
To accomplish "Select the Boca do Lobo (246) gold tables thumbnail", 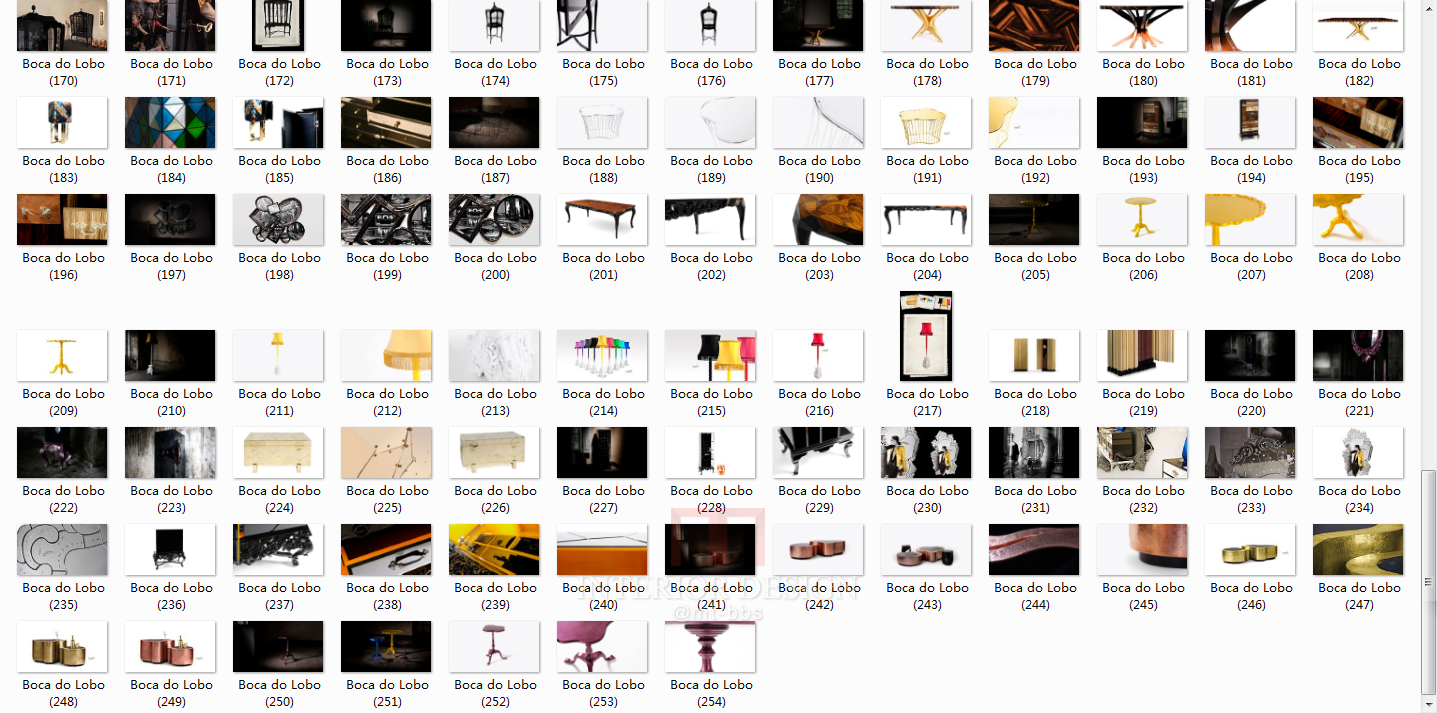I will [x=1250, y=549].
